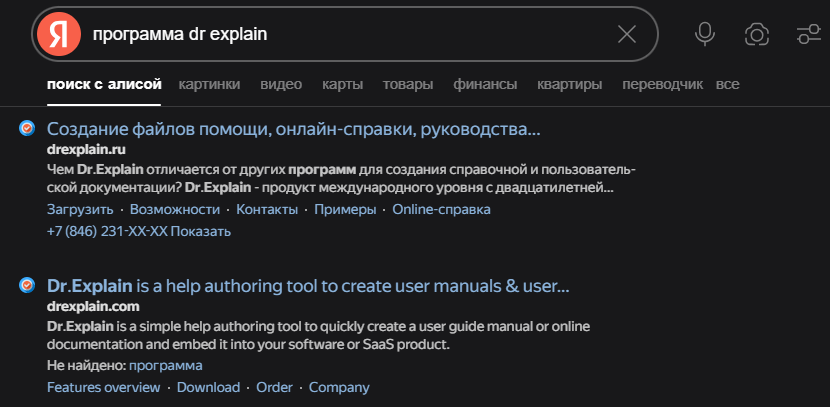Image resolution: width=830 pixels, height=407 pixels.
Task: Click the drexplain.com result favicon
Action: [28, 286]
